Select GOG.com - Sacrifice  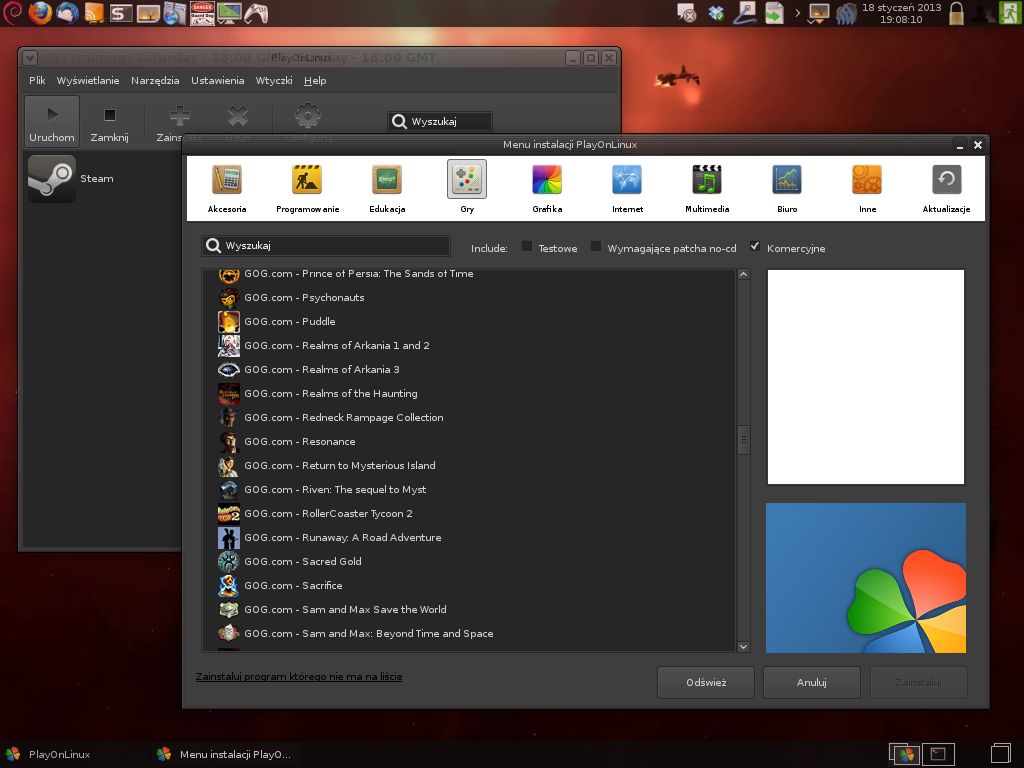(x=293, y=586)
